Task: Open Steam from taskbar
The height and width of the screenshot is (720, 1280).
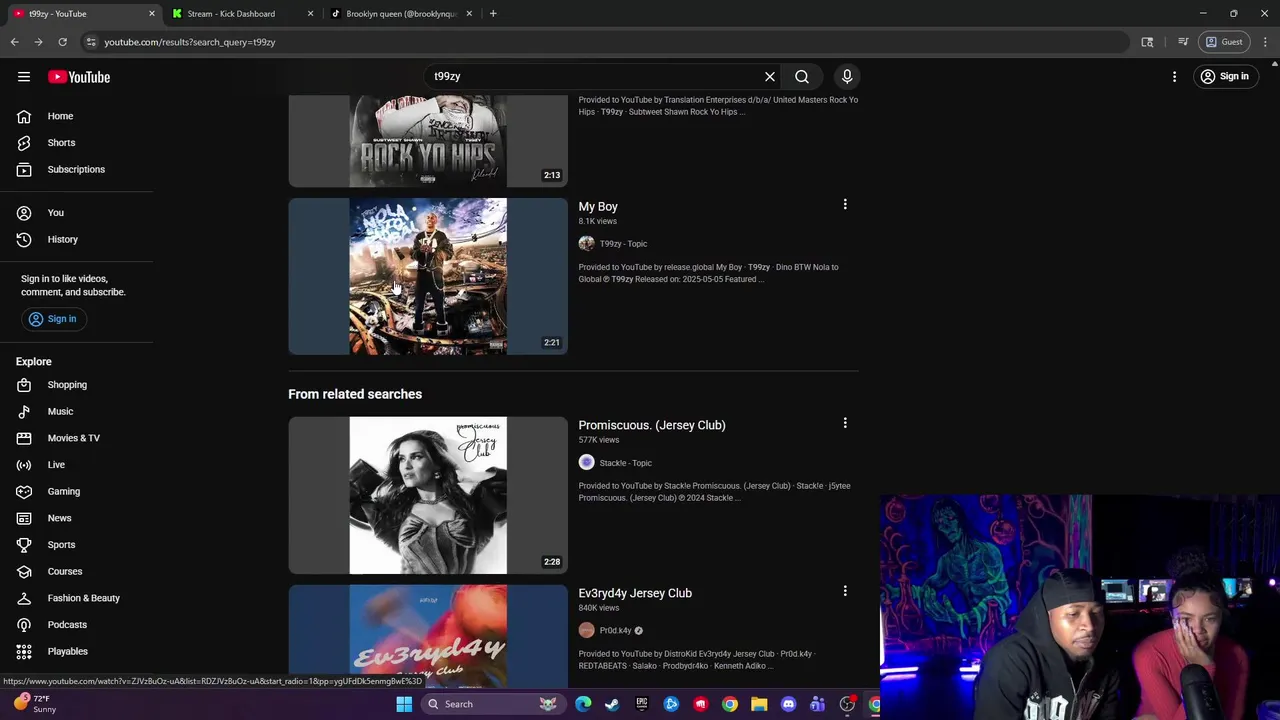Action: (612, 704)
